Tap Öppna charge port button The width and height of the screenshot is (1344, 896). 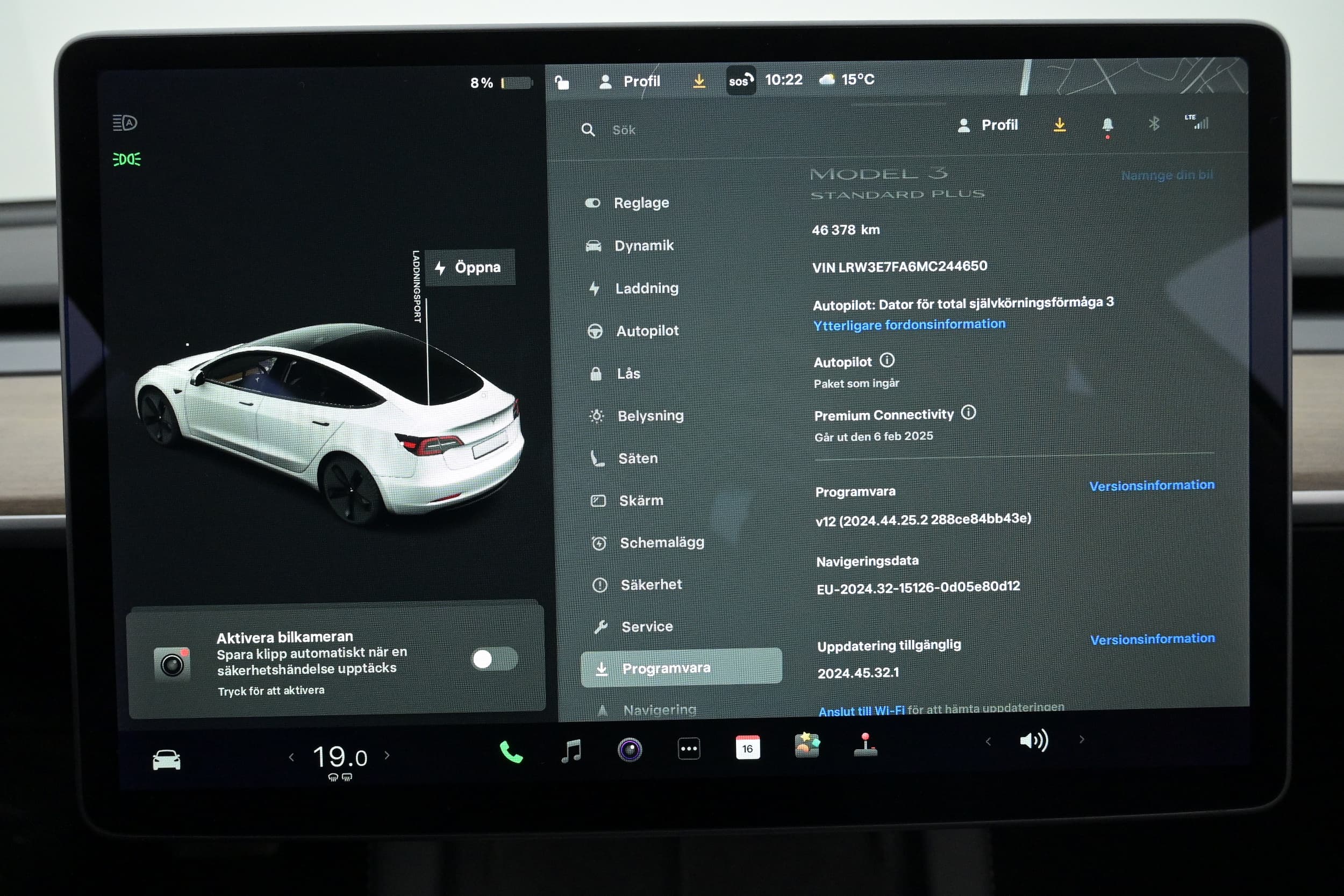tap(470, 267)
